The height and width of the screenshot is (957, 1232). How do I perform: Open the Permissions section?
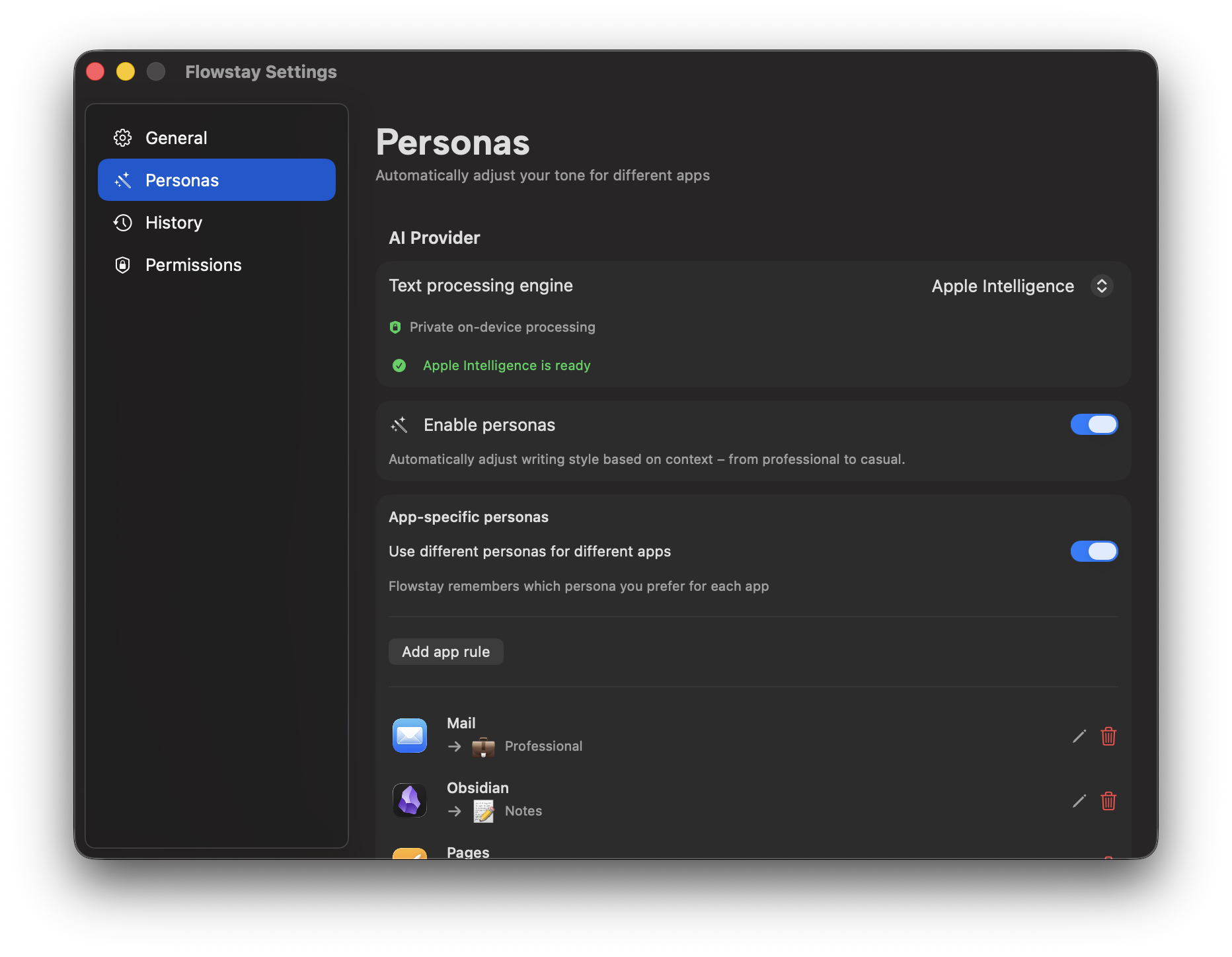pyautogui.click(x=192, y=265)
